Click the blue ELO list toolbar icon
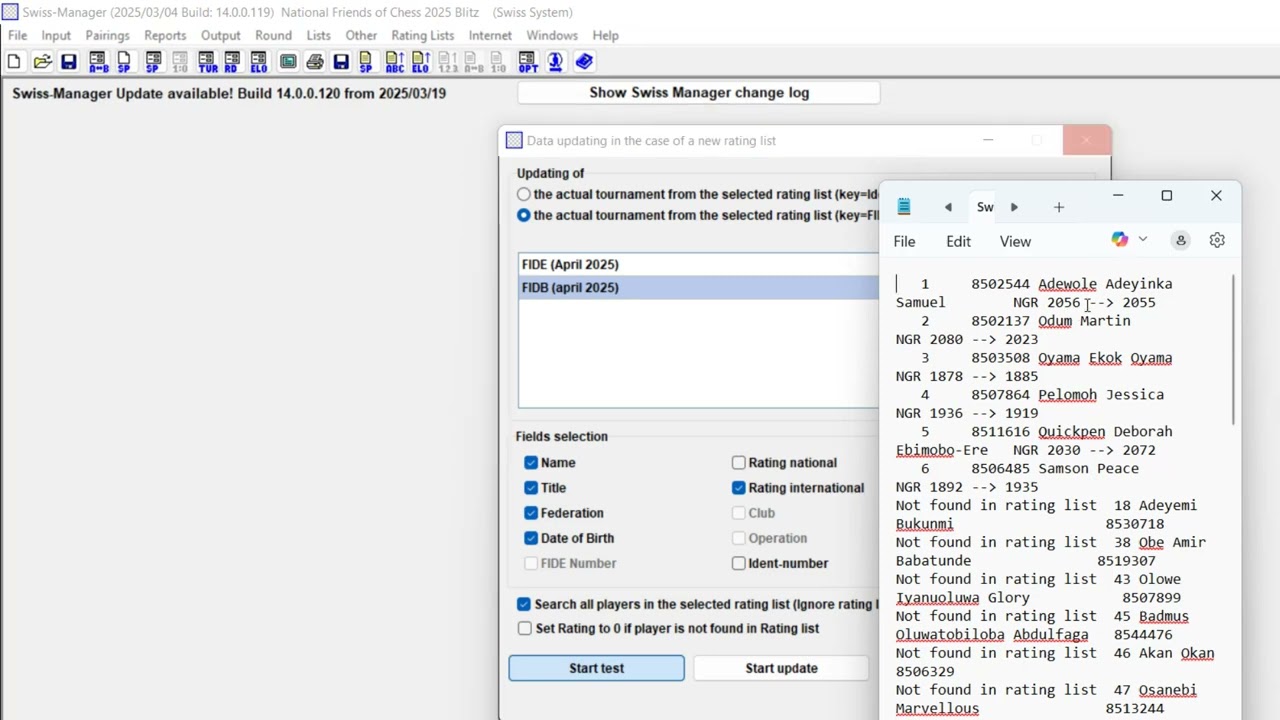The image size is (1280, 720). pos(259,62)
